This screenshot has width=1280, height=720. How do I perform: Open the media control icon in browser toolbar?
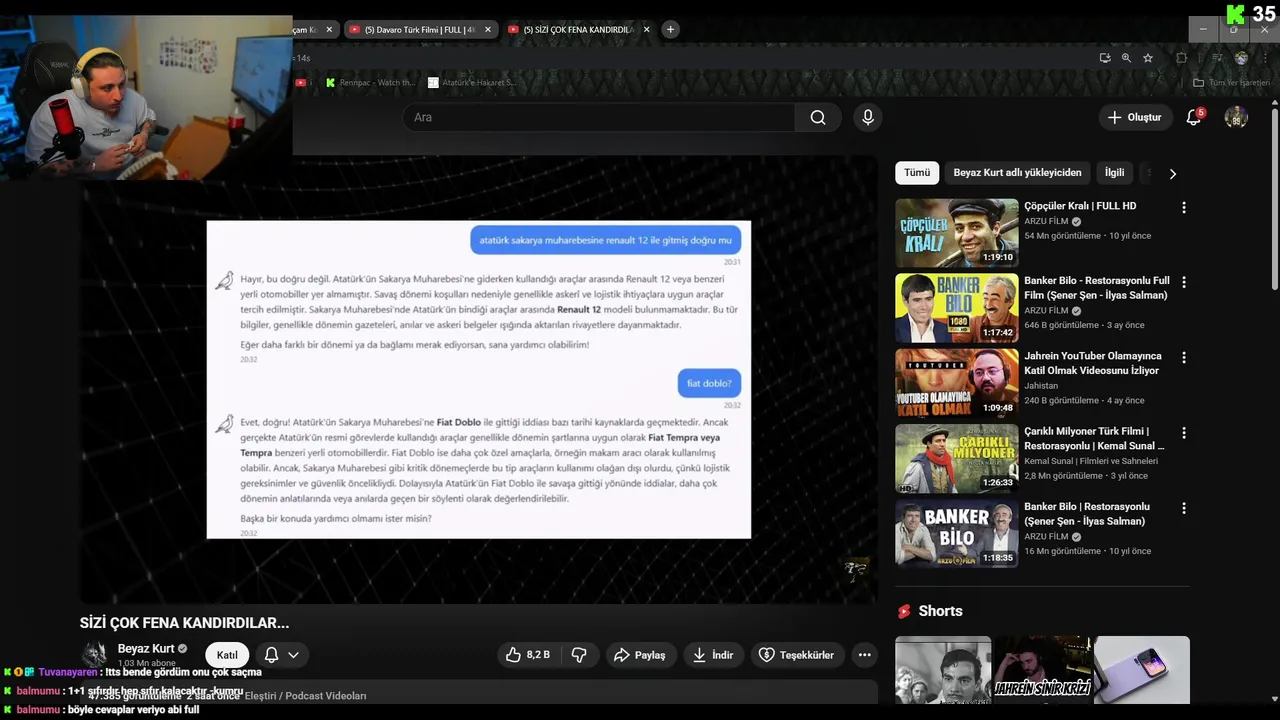pyautogui.click(x=1217, y=58)
